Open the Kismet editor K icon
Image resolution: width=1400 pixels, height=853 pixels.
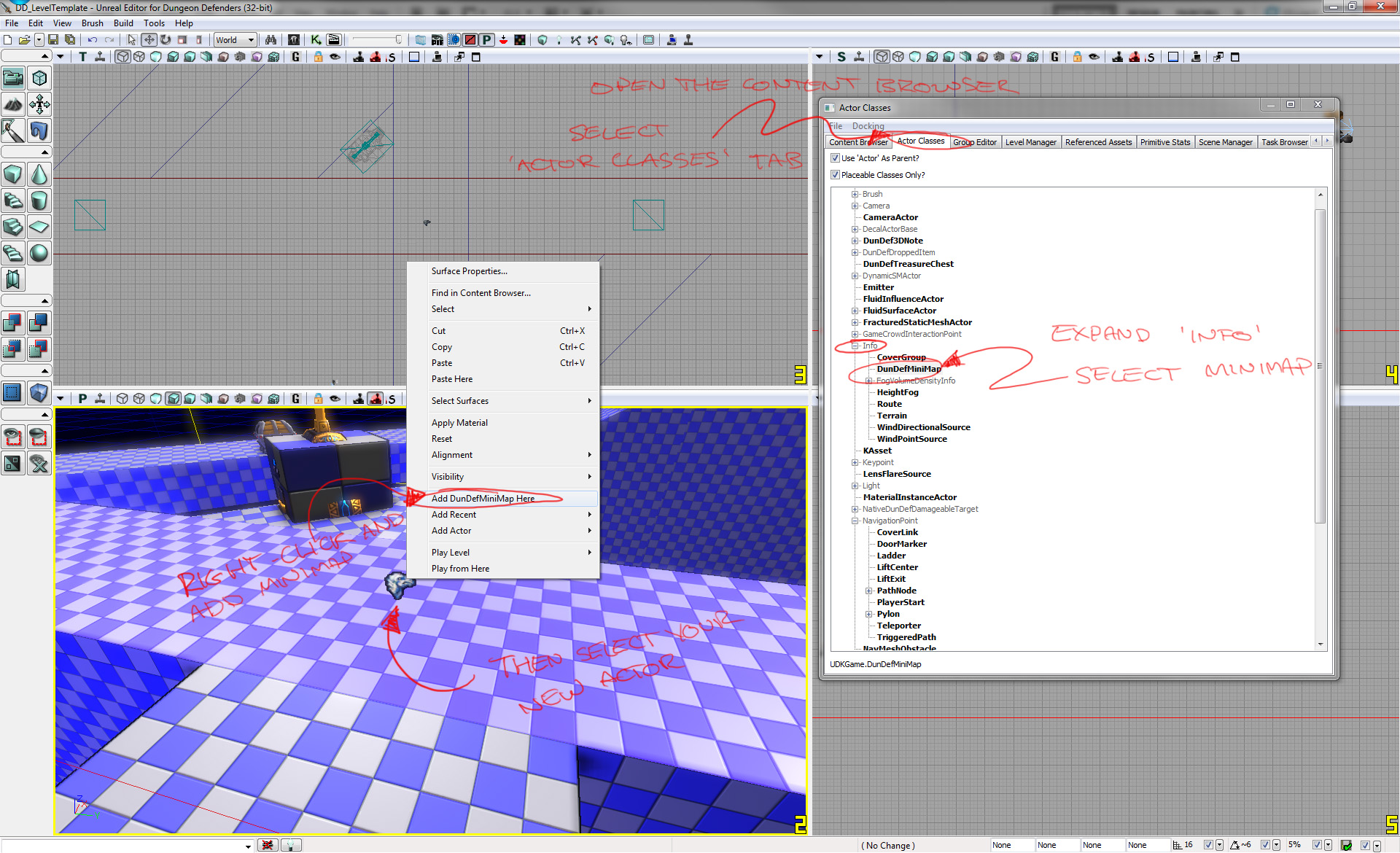(316, 39)
